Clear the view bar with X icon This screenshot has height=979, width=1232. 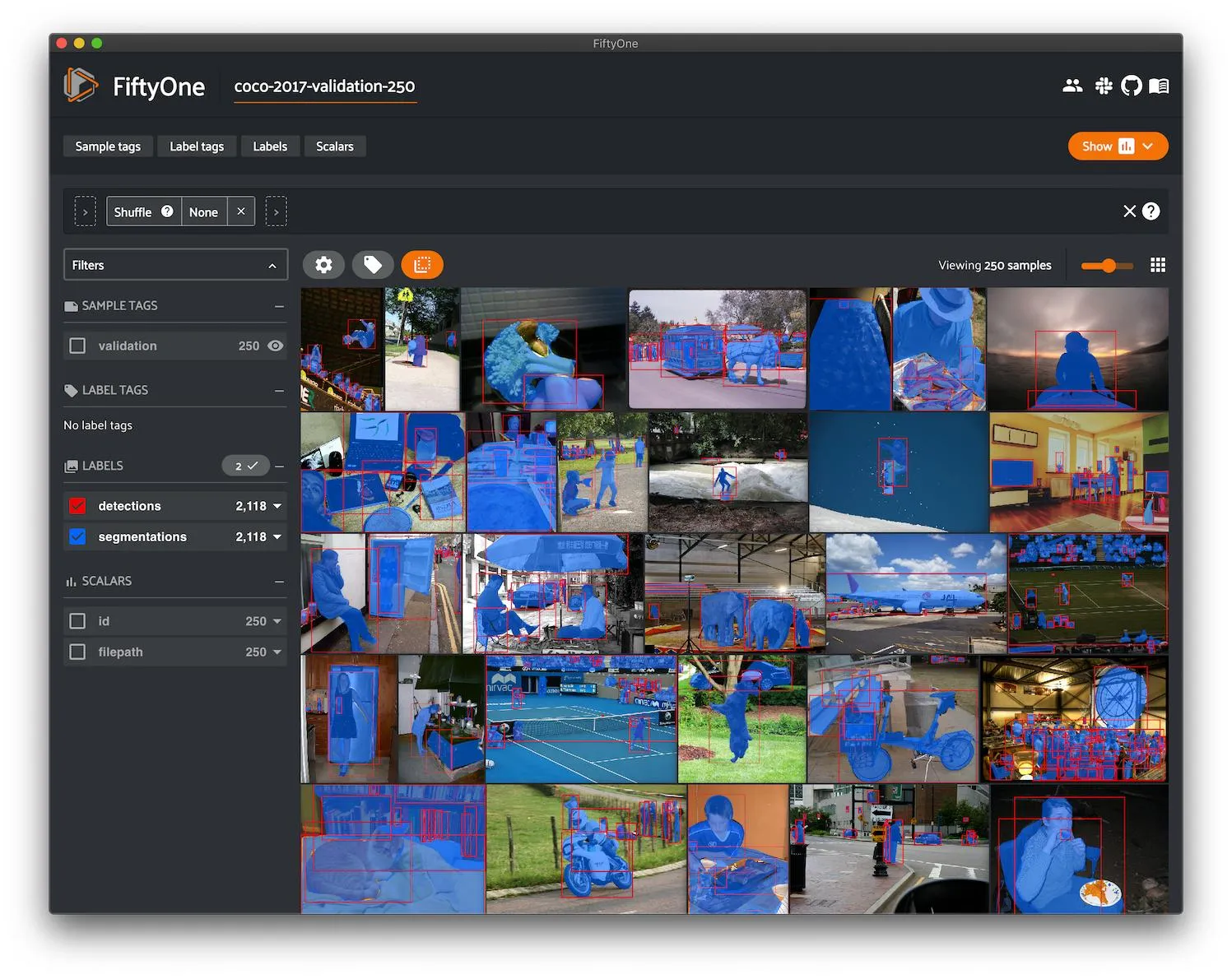coord(1130,211)
